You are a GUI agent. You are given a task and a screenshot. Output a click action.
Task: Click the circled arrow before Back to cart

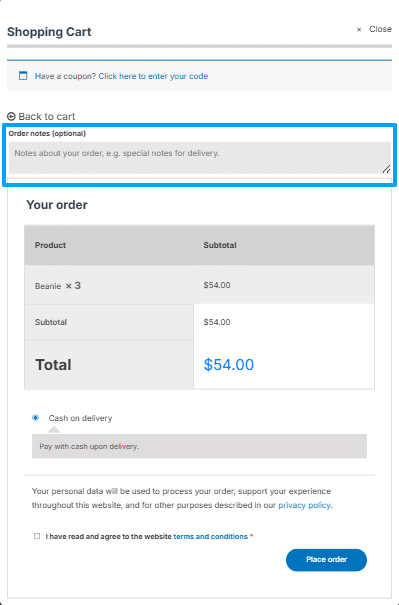11,116
